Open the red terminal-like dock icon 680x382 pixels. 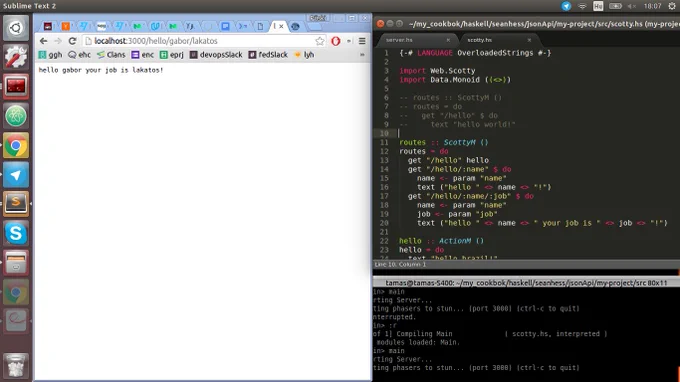16,86
